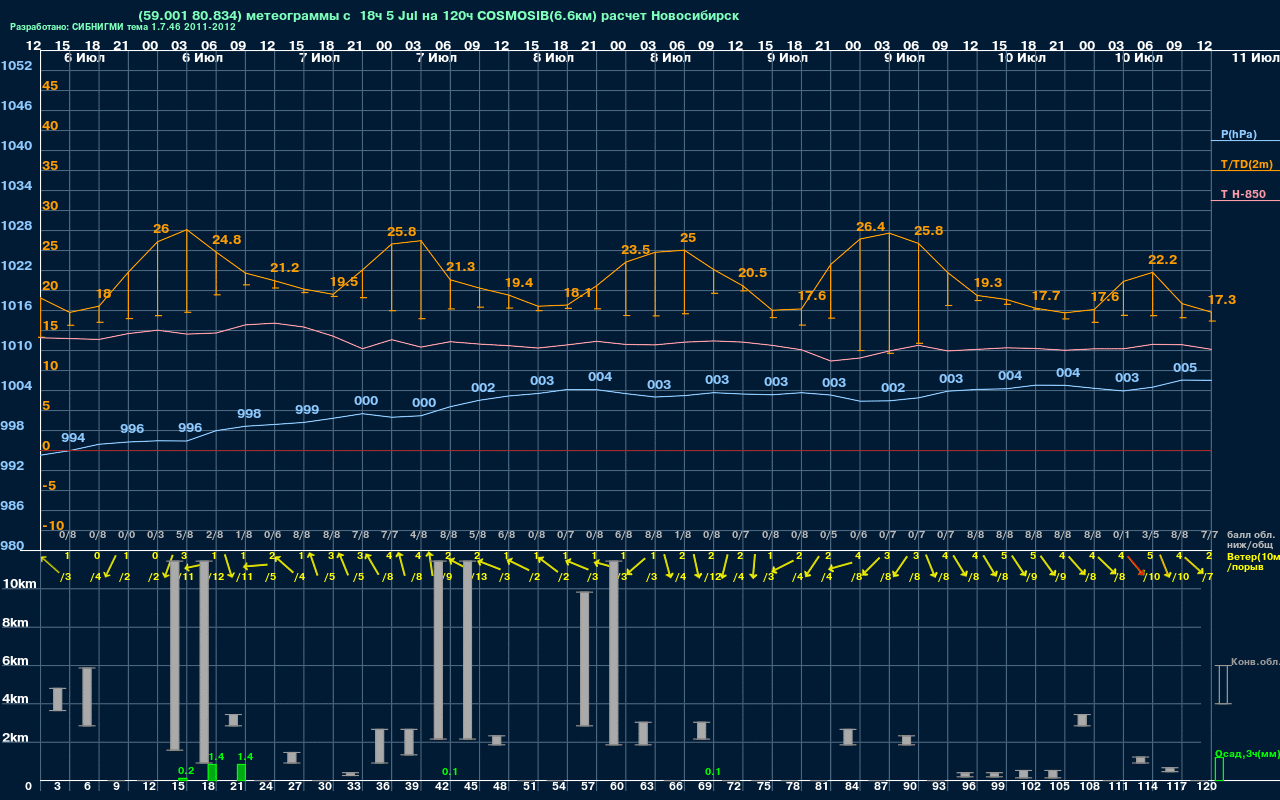Click the 0.2 precipitation amount label
Viewport: 1280px width, 800px height.
coord(186,771)
